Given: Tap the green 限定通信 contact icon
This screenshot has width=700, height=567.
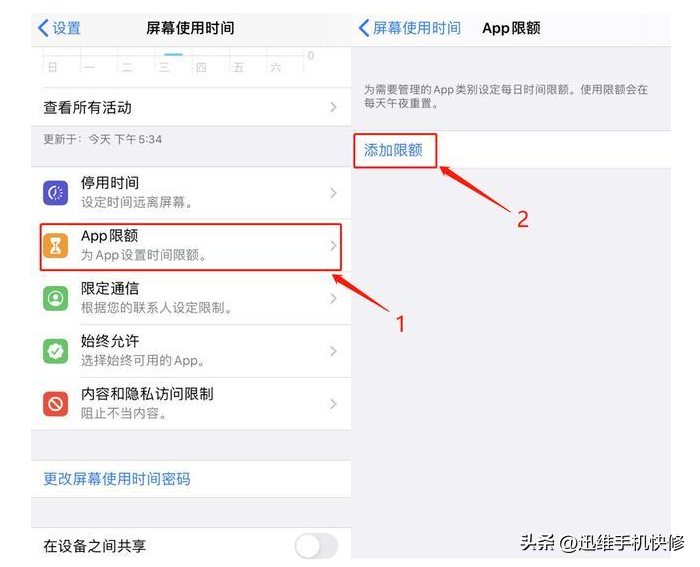Looking at the screenshot, I should pyautogui.click(x=55, y=298).
